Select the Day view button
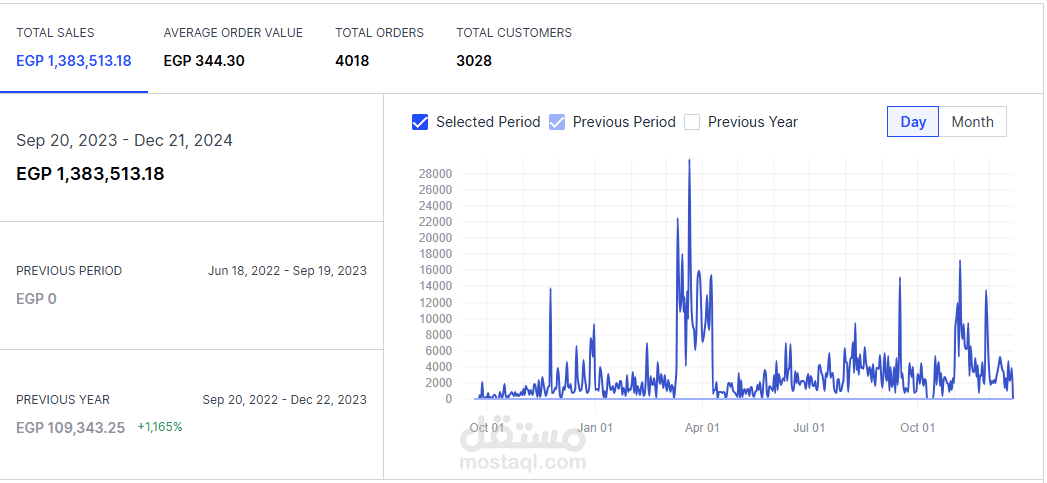The image size is (1047, 483). [x=913, y=122]
